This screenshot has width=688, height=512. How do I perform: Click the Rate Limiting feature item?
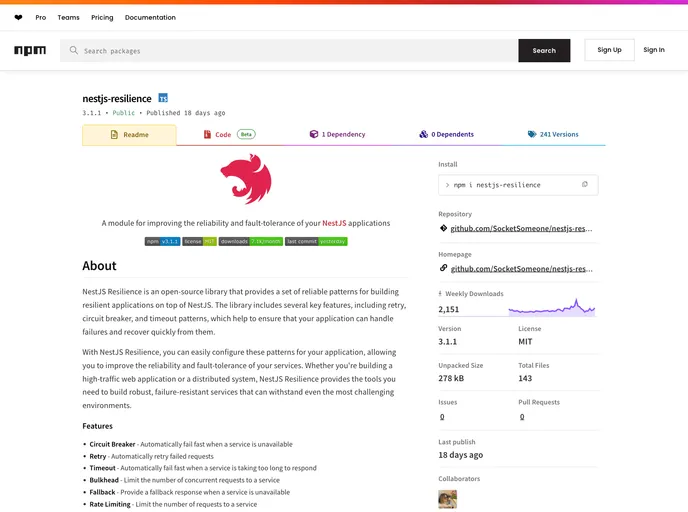173,504
